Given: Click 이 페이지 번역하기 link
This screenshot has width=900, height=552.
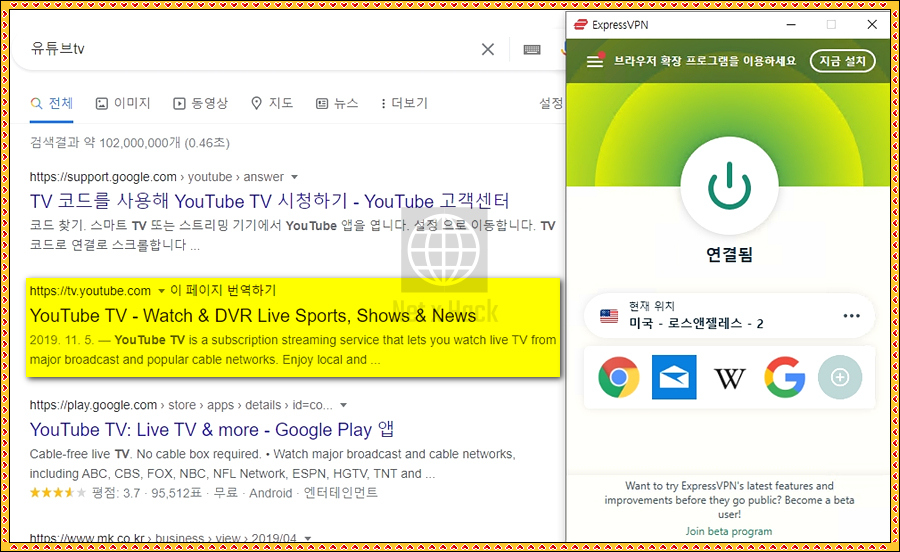Looking at the screenshot, I should pos(223,290).
